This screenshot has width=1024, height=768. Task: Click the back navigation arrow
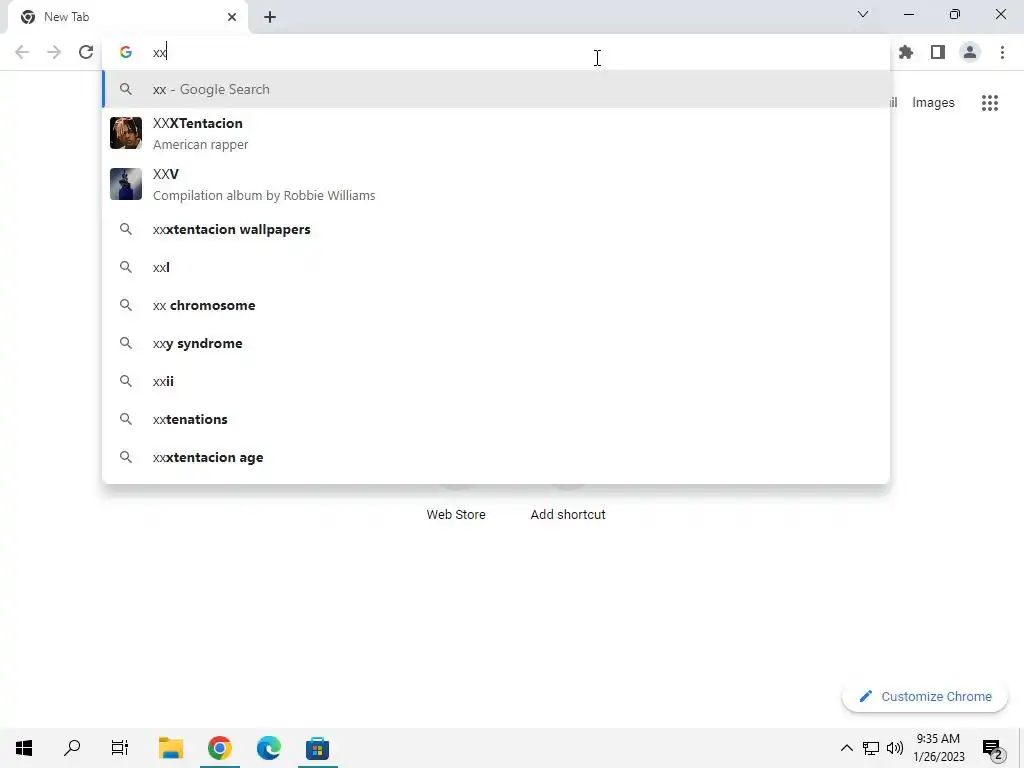coord(22,52)
